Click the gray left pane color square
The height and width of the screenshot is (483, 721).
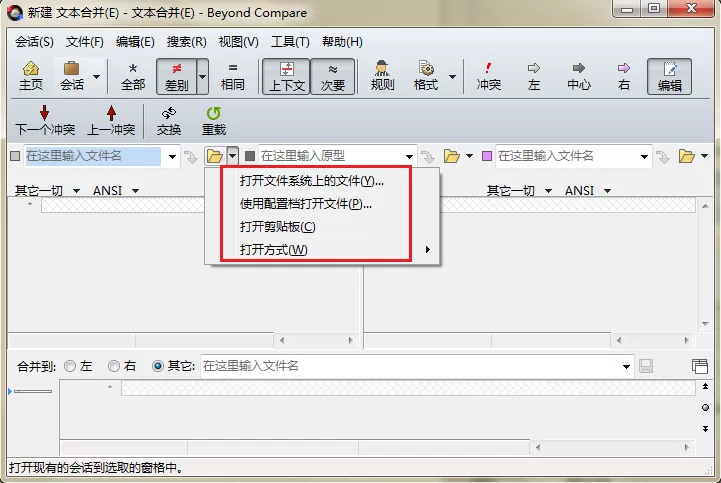[x=15, y=156]
